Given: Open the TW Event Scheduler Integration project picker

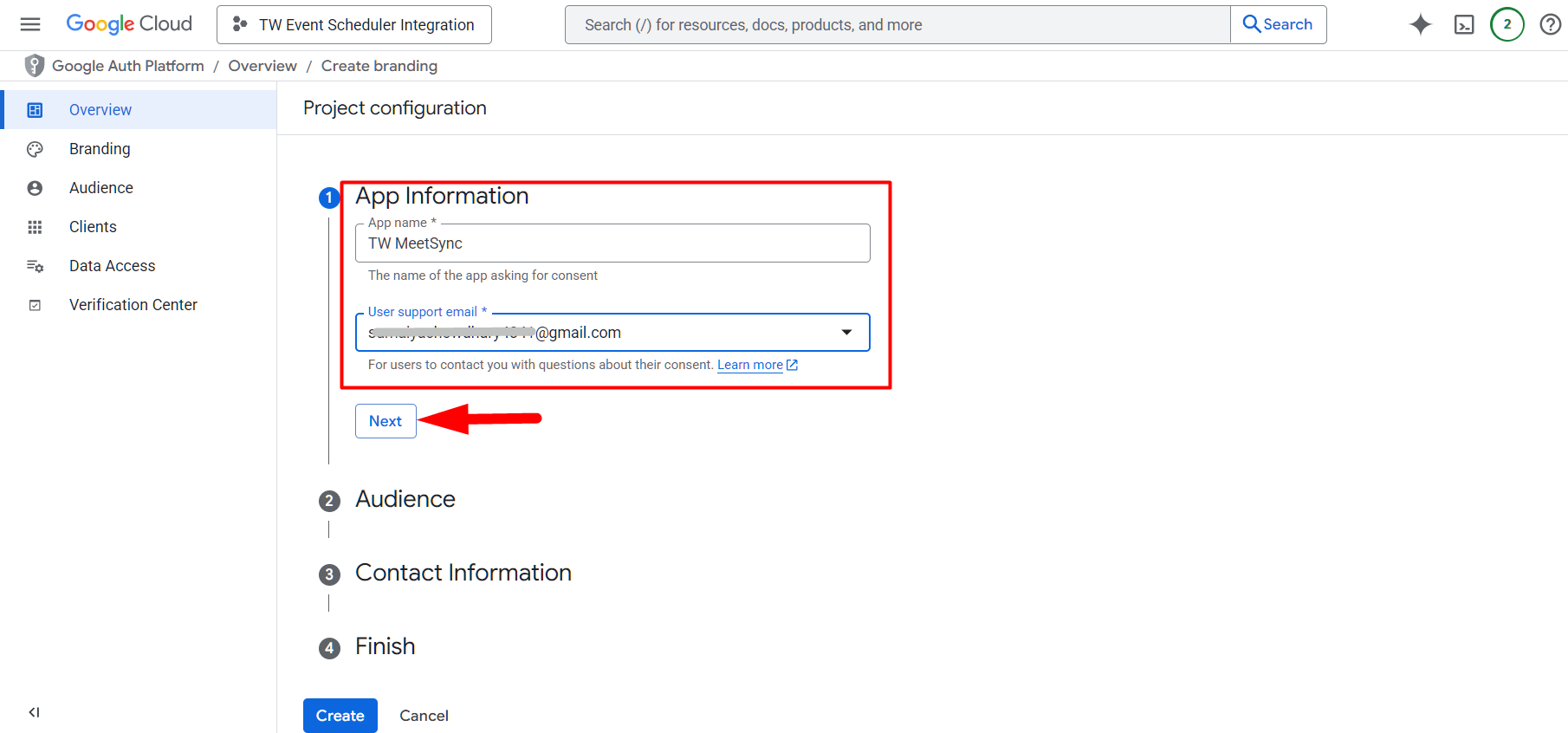Looking at the screenshot, I should 354,24.
